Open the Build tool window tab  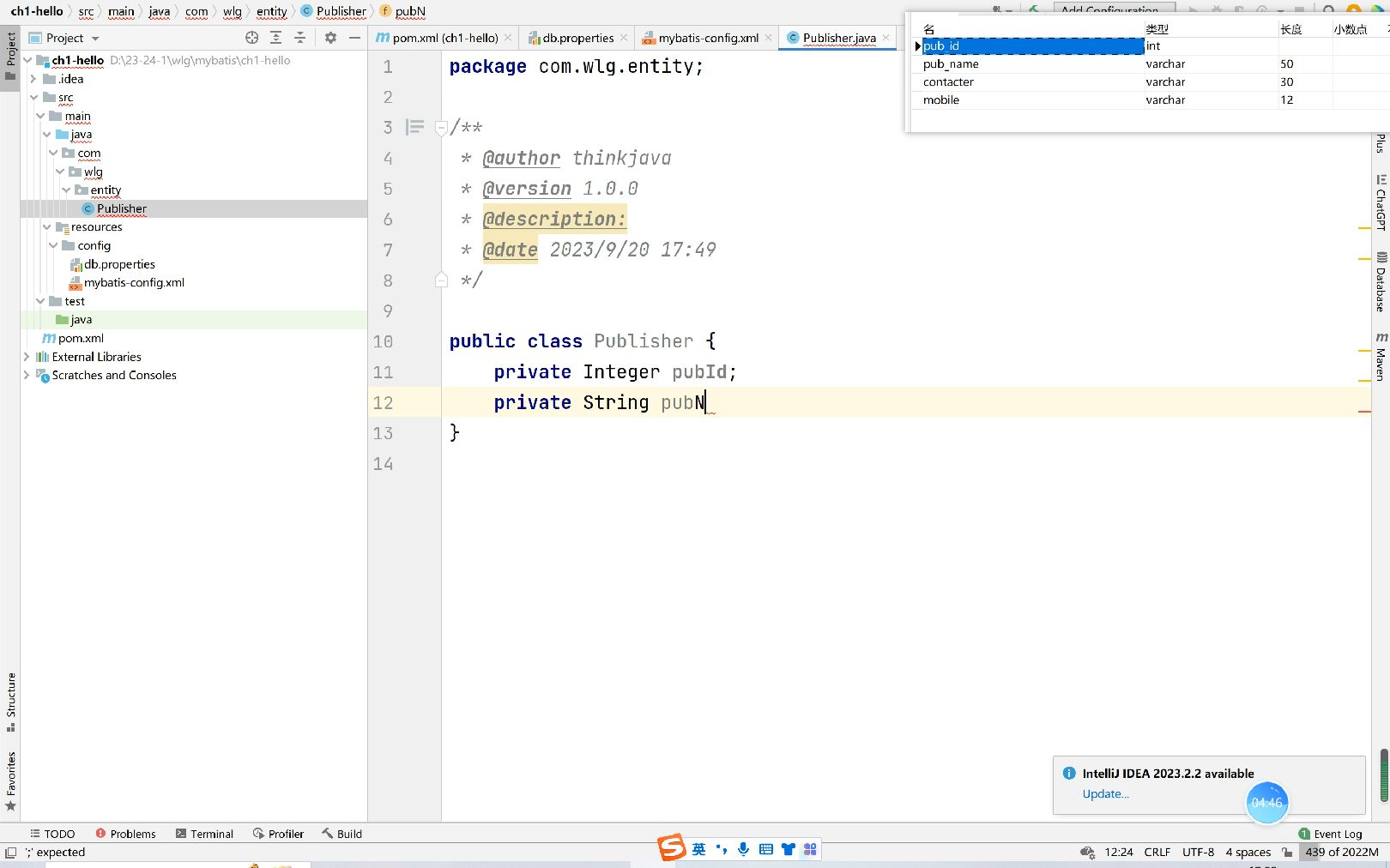(x=341, y=834)
